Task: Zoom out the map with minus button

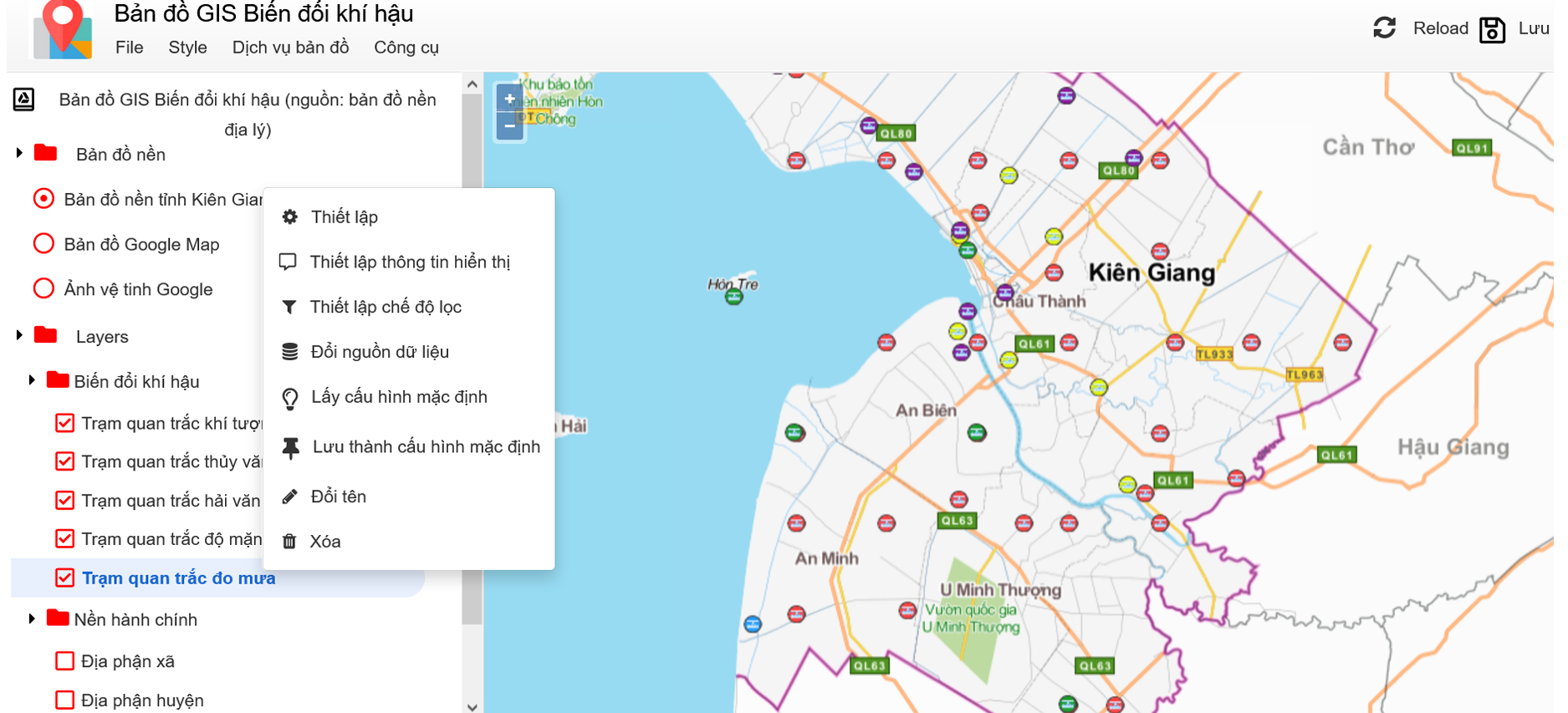Action: point(509,126)
